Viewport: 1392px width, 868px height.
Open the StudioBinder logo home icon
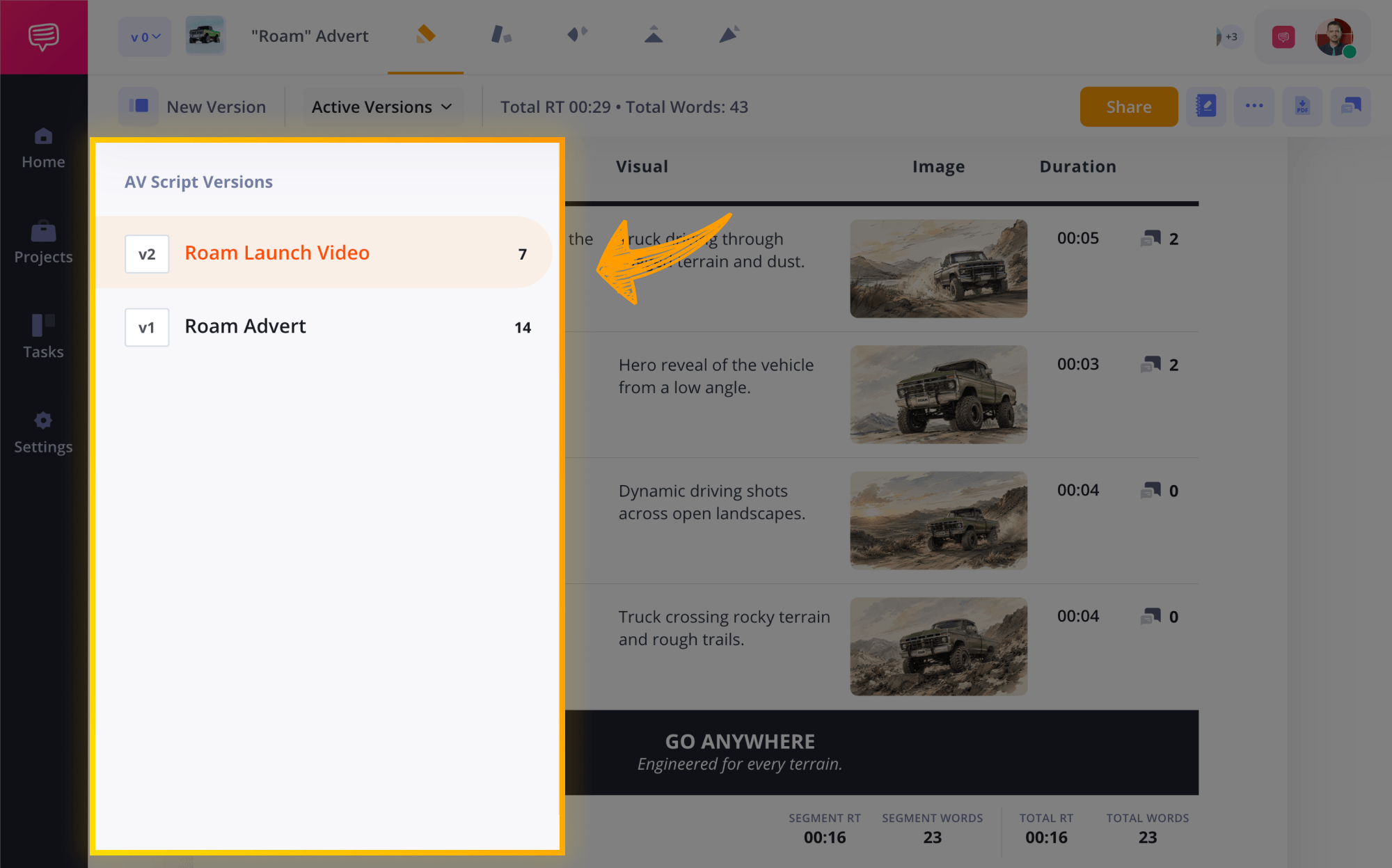[x=43, y=36]
